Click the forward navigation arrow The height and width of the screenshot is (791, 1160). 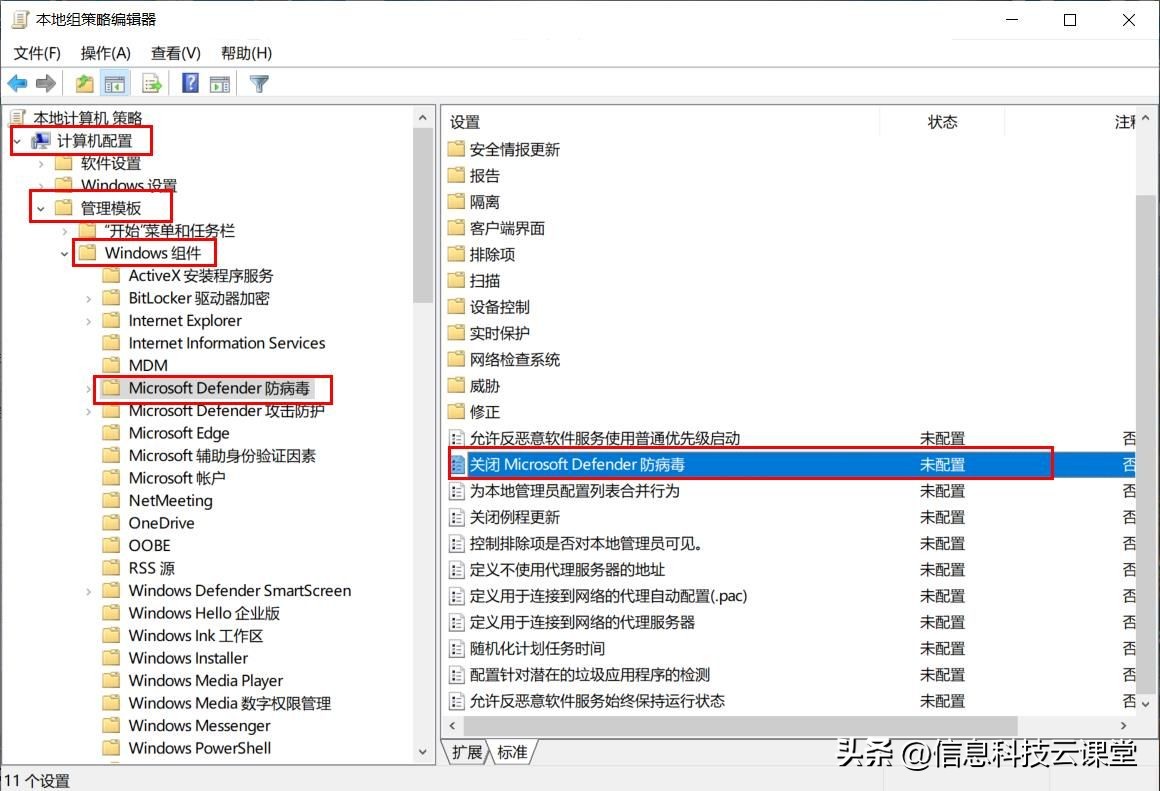pos(46,84)
